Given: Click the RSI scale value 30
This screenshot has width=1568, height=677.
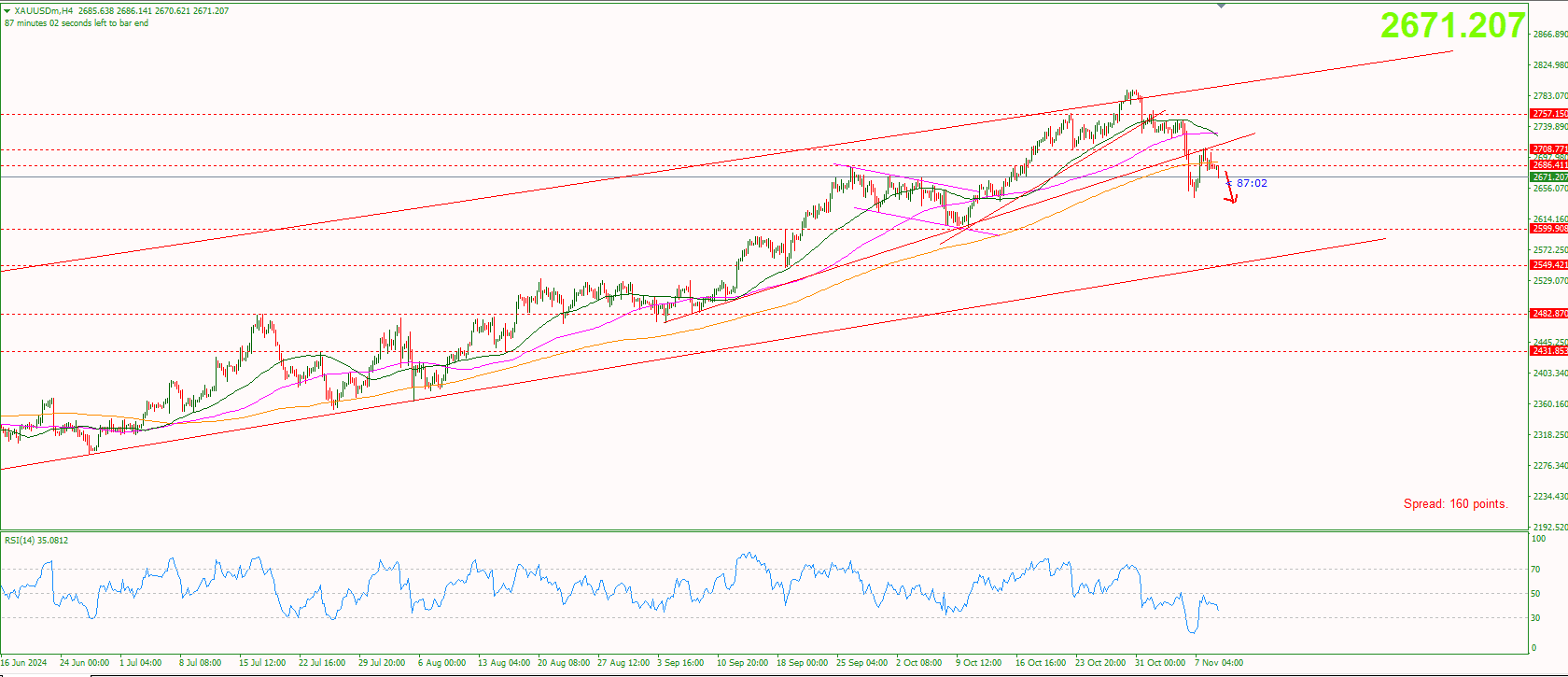Looking at the screenshot, I should (1535, 618).
